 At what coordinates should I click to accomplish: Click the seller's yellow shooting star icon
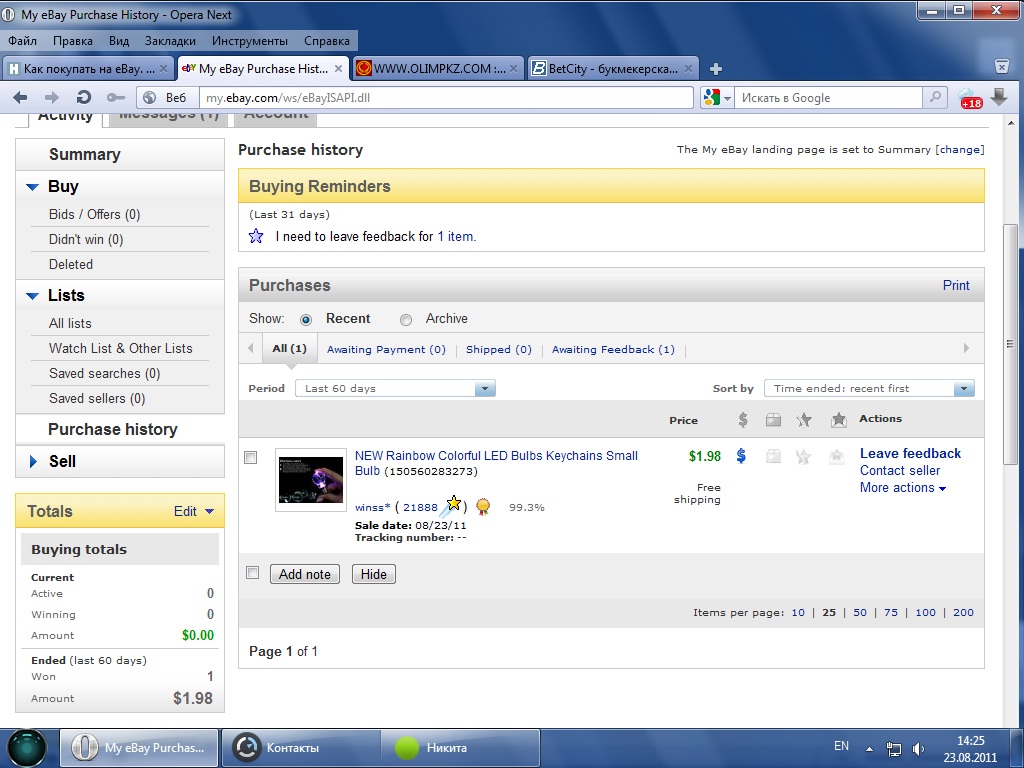click(x=451, y=505)
